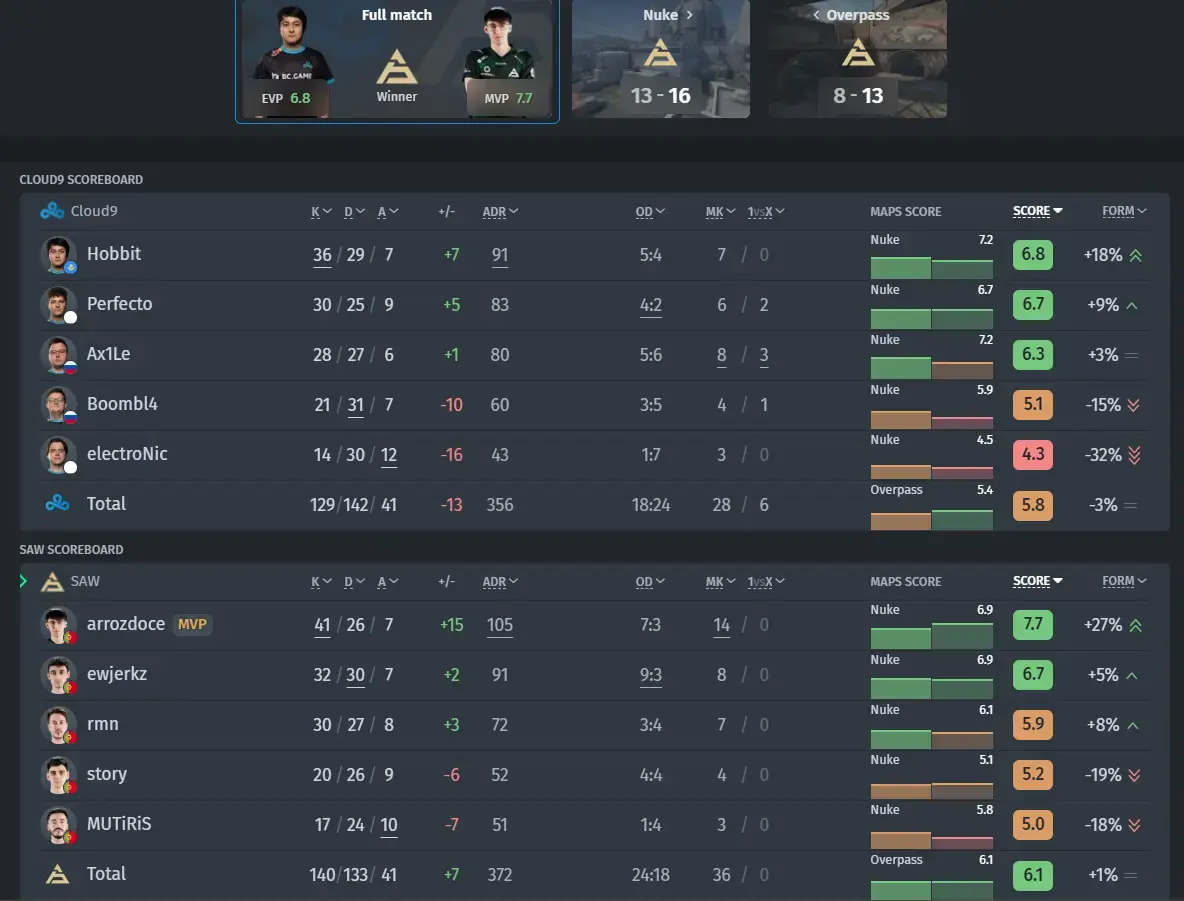Viewport: 1184px width, 901px height.
Task: Open ewjerkz's player avatar
Action: pyautogui.click(x=57, y=674)
